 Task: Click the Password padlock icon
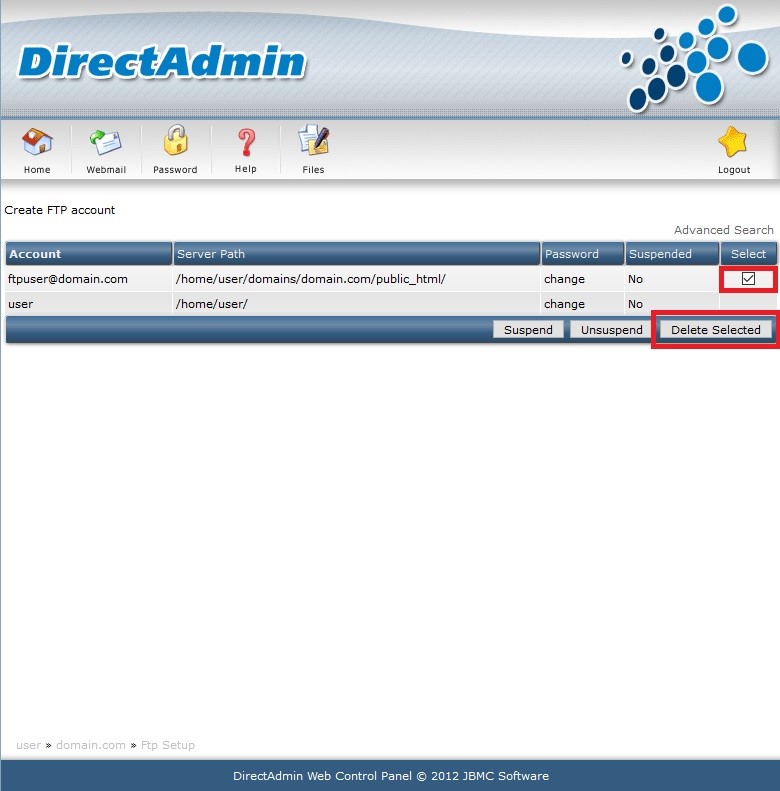pyautogui.click(x=175, y=140)
